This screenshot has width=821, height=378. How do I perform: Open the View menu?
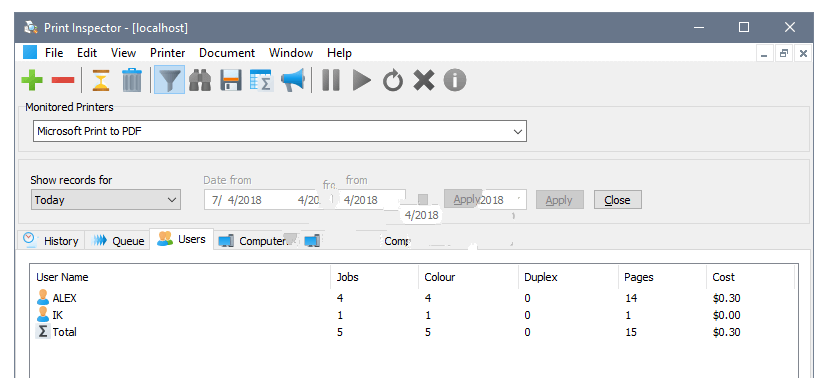[x=124, y=53]
